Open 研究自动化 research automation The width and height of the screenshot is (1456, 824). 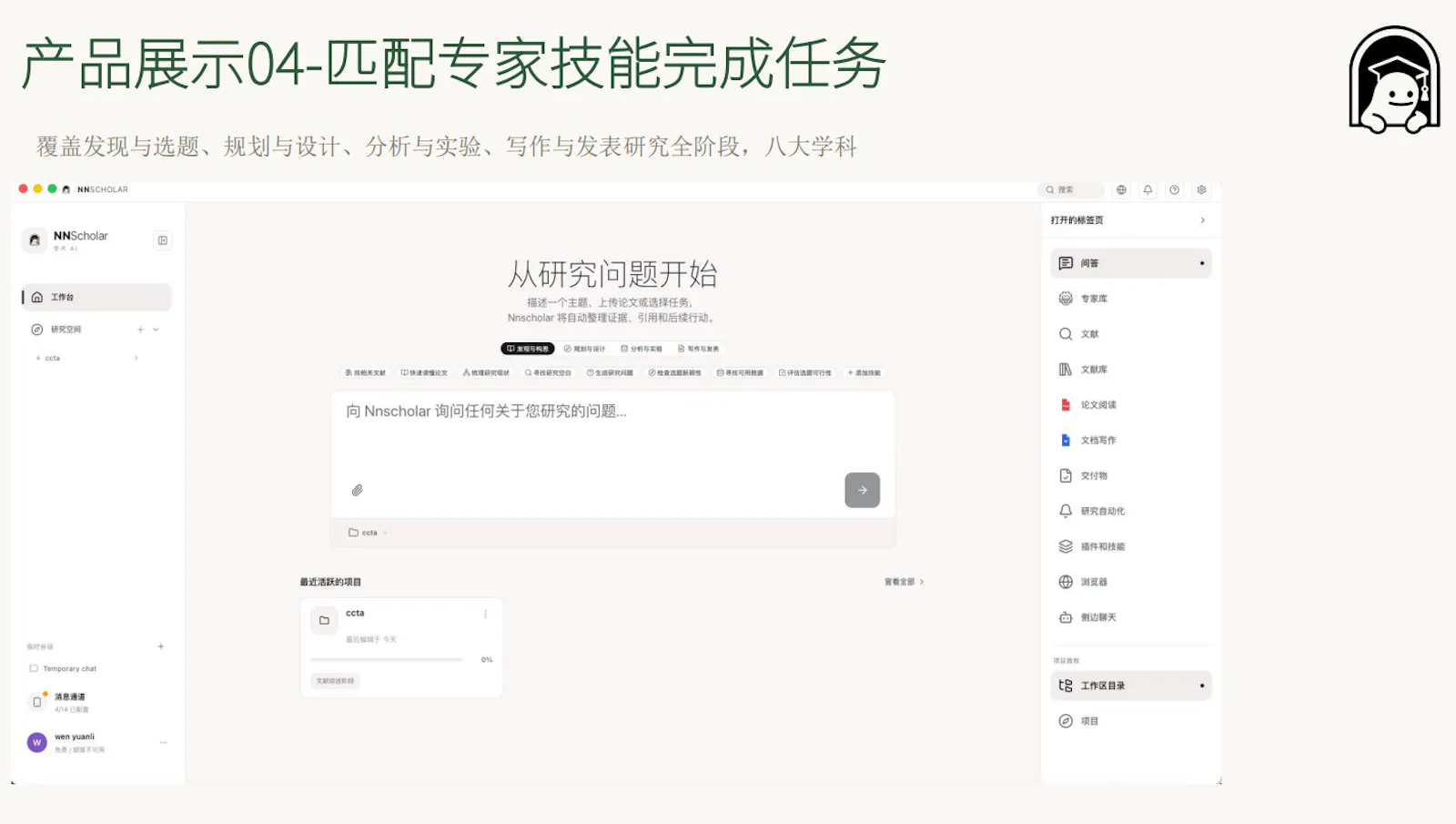click(x=1130, y=511)
